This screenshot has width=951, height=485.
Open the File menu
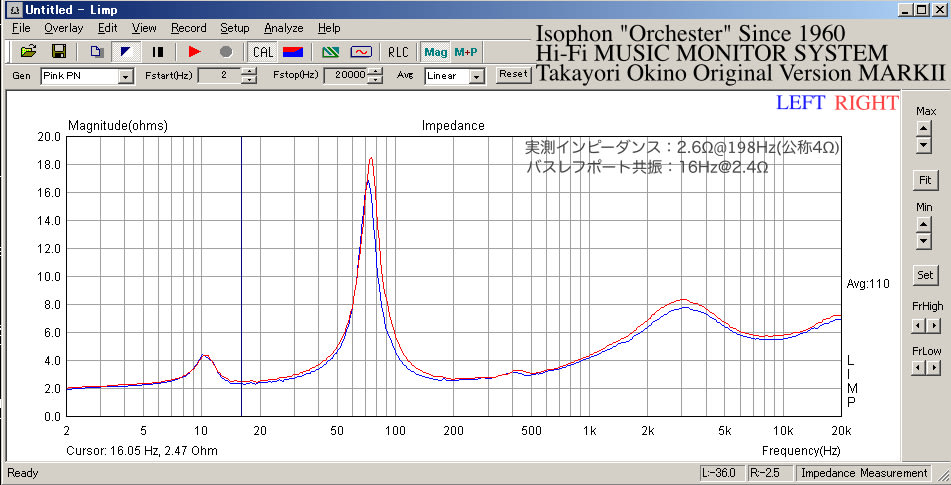[21, 28]
